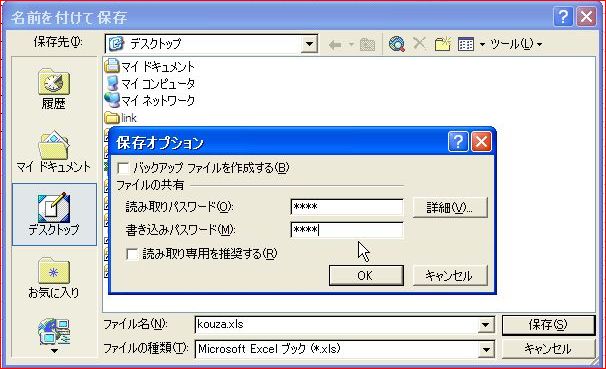606x369 pixels.
Task: Click the file name field kouza.xls
Action: coord(337,325)
